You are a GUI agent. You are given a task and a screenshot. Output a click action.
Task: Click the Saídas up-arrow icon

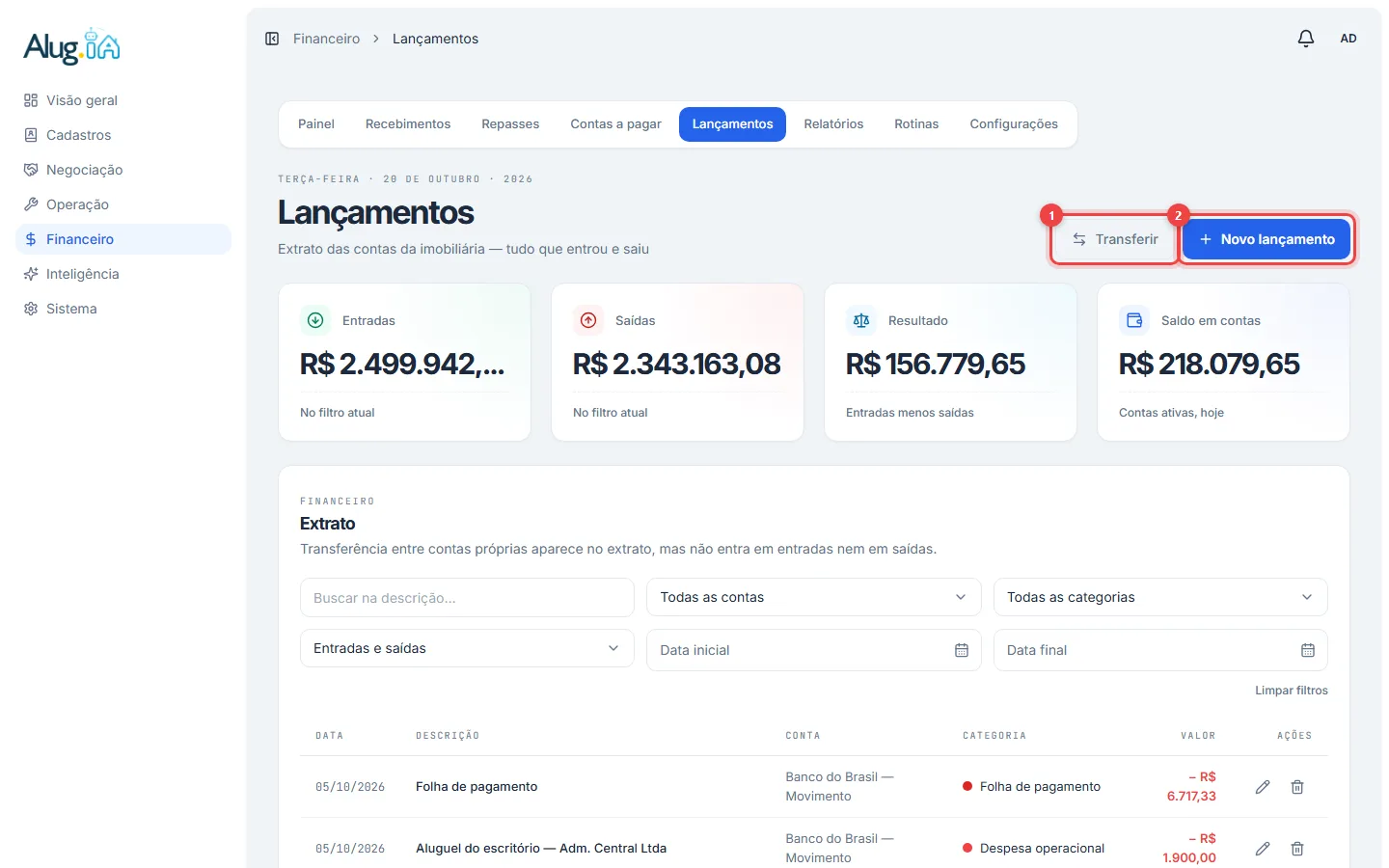click(x=588, y=320)
